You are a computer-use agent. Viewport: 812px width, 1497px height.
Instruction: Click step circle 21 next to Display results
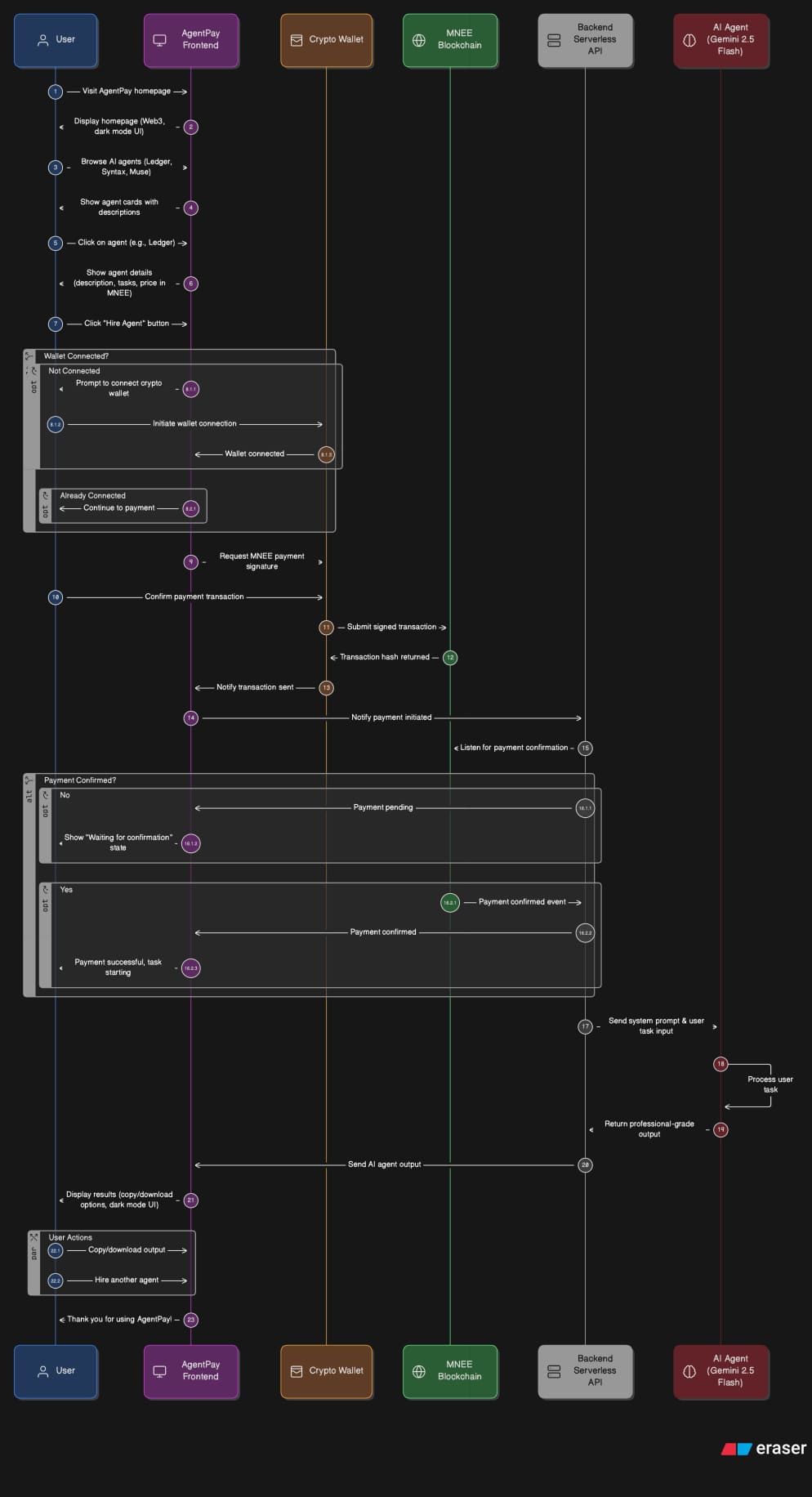coord(191,1200)
